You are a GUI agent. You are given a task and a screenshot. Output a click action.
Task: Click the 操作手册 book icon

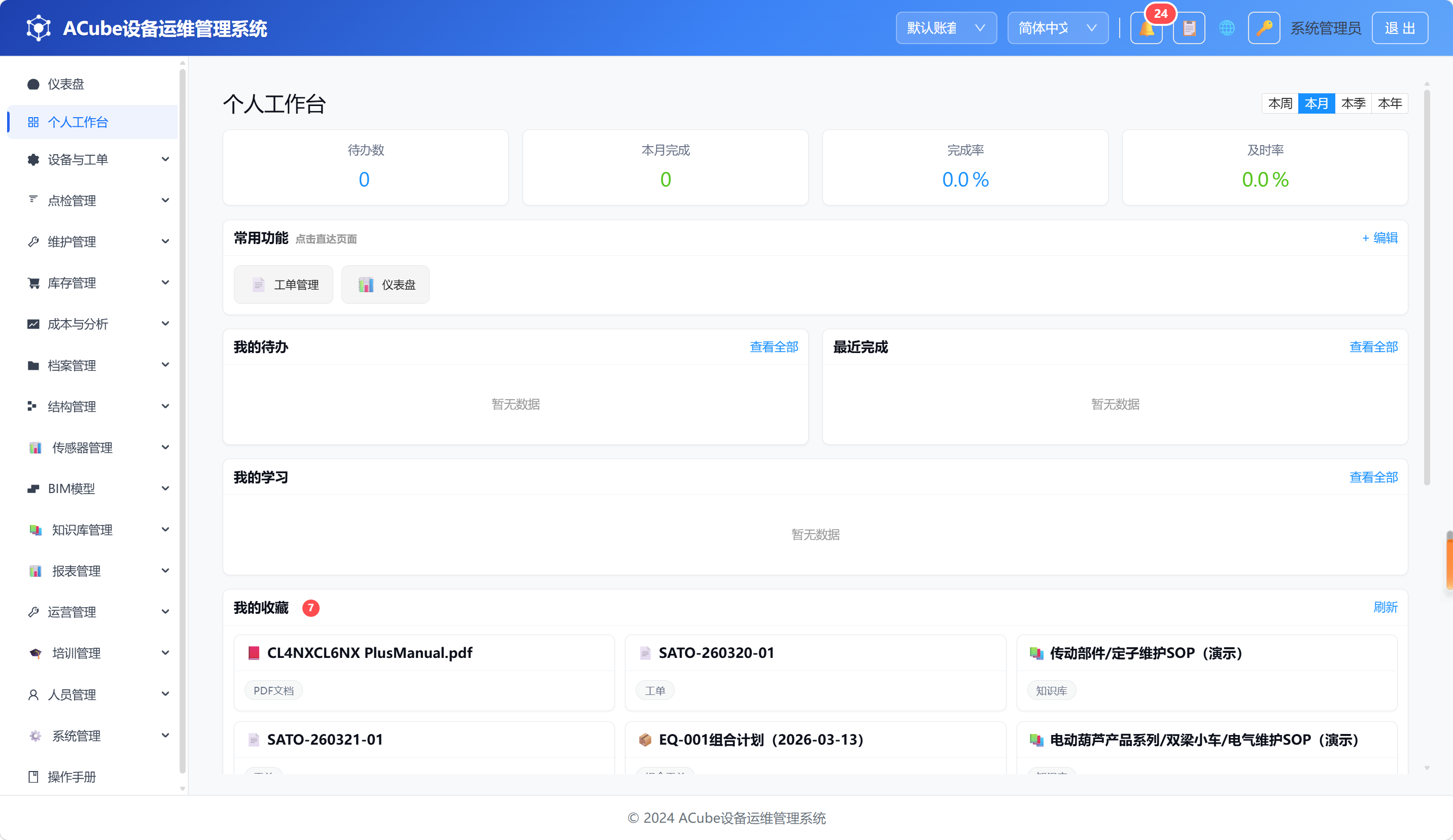click(33, 777)
